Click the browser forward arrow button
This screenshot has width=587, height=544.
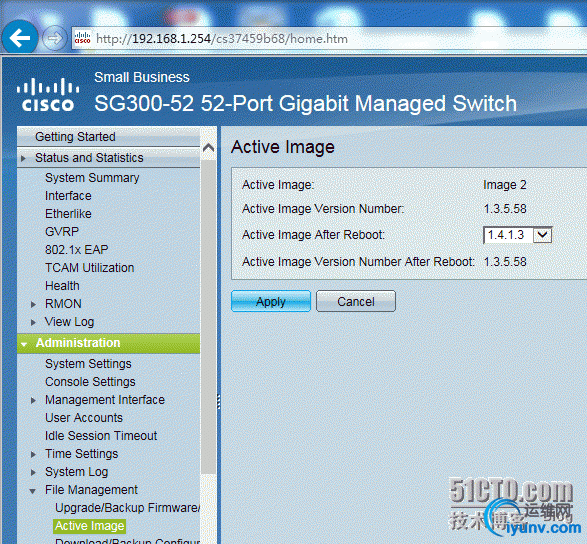(x=55, y=38)
